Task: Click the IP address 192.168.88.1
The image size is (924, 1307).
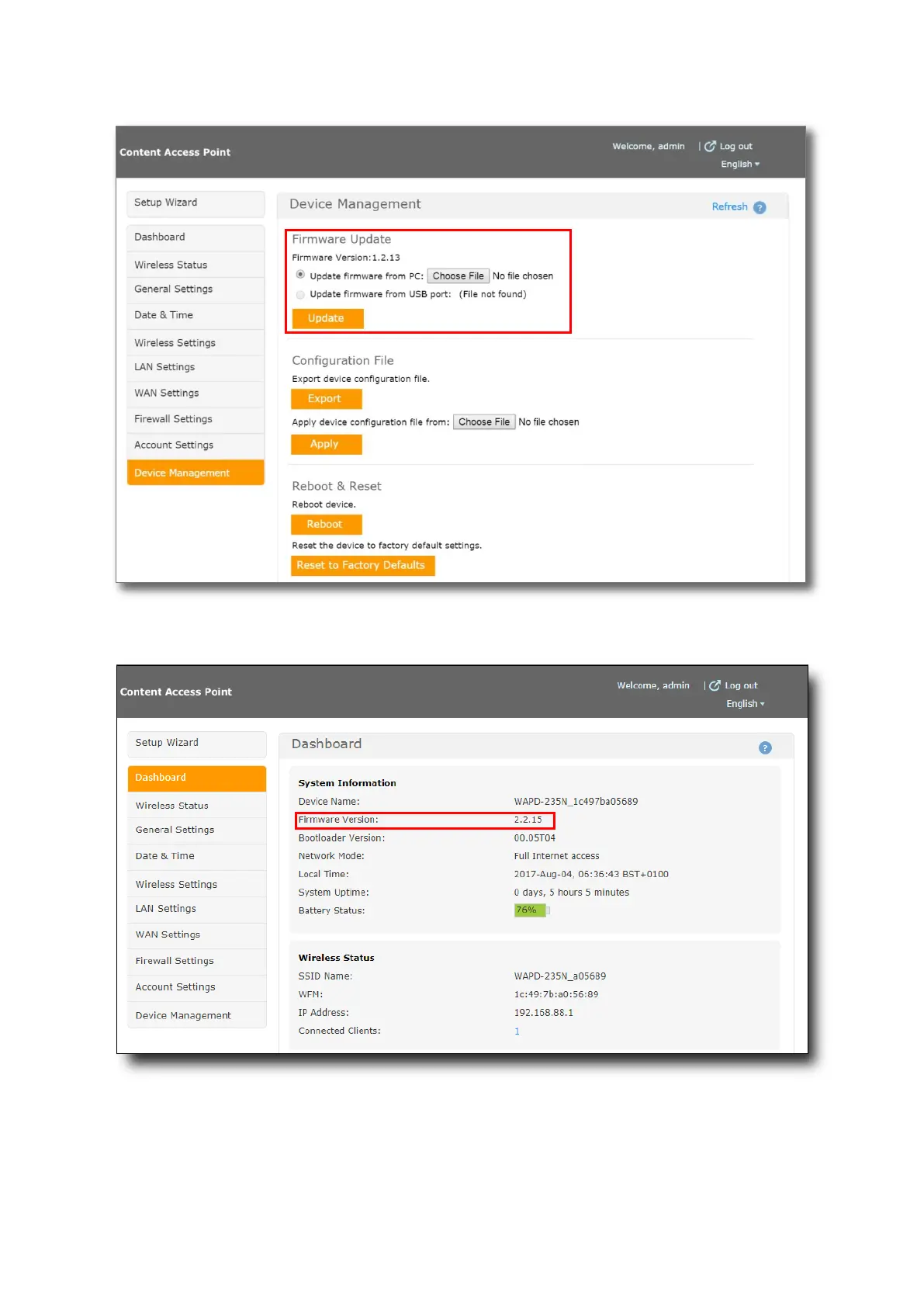Action: [x=544, y=1013]
